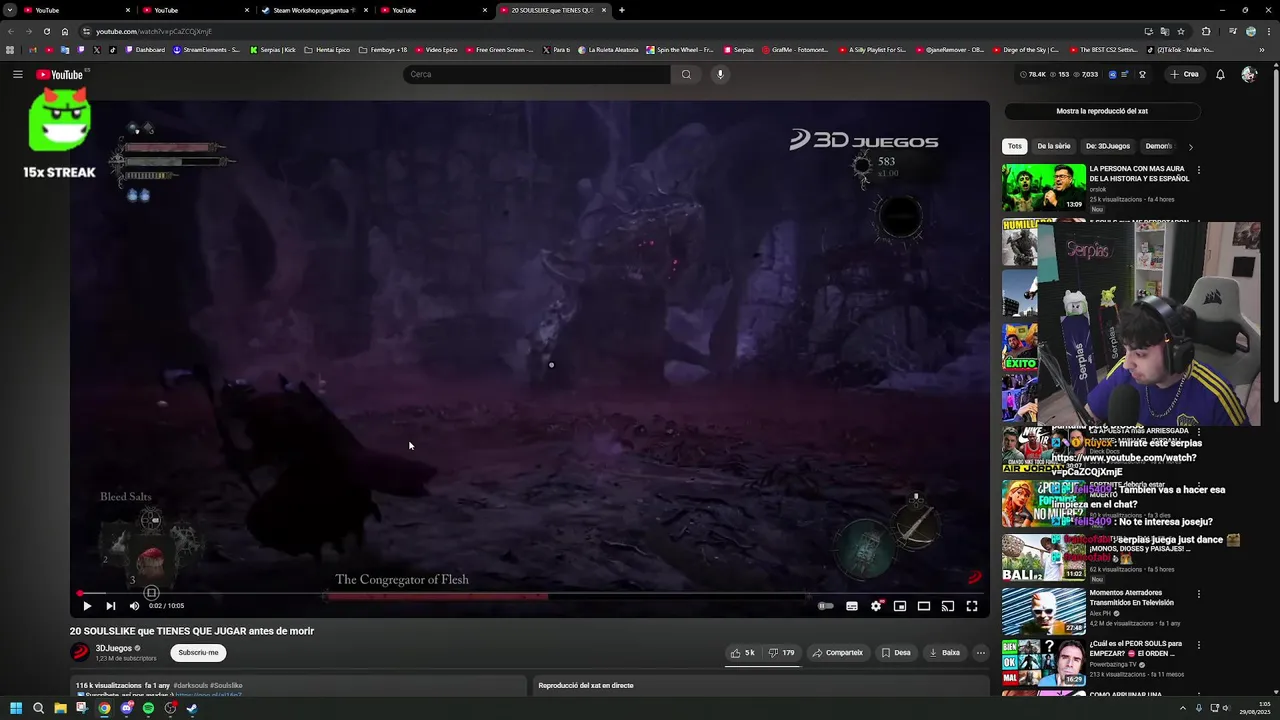Select the Tots filter chip
Viewport: 1280px width, 720px height.
pos(1015,146)
